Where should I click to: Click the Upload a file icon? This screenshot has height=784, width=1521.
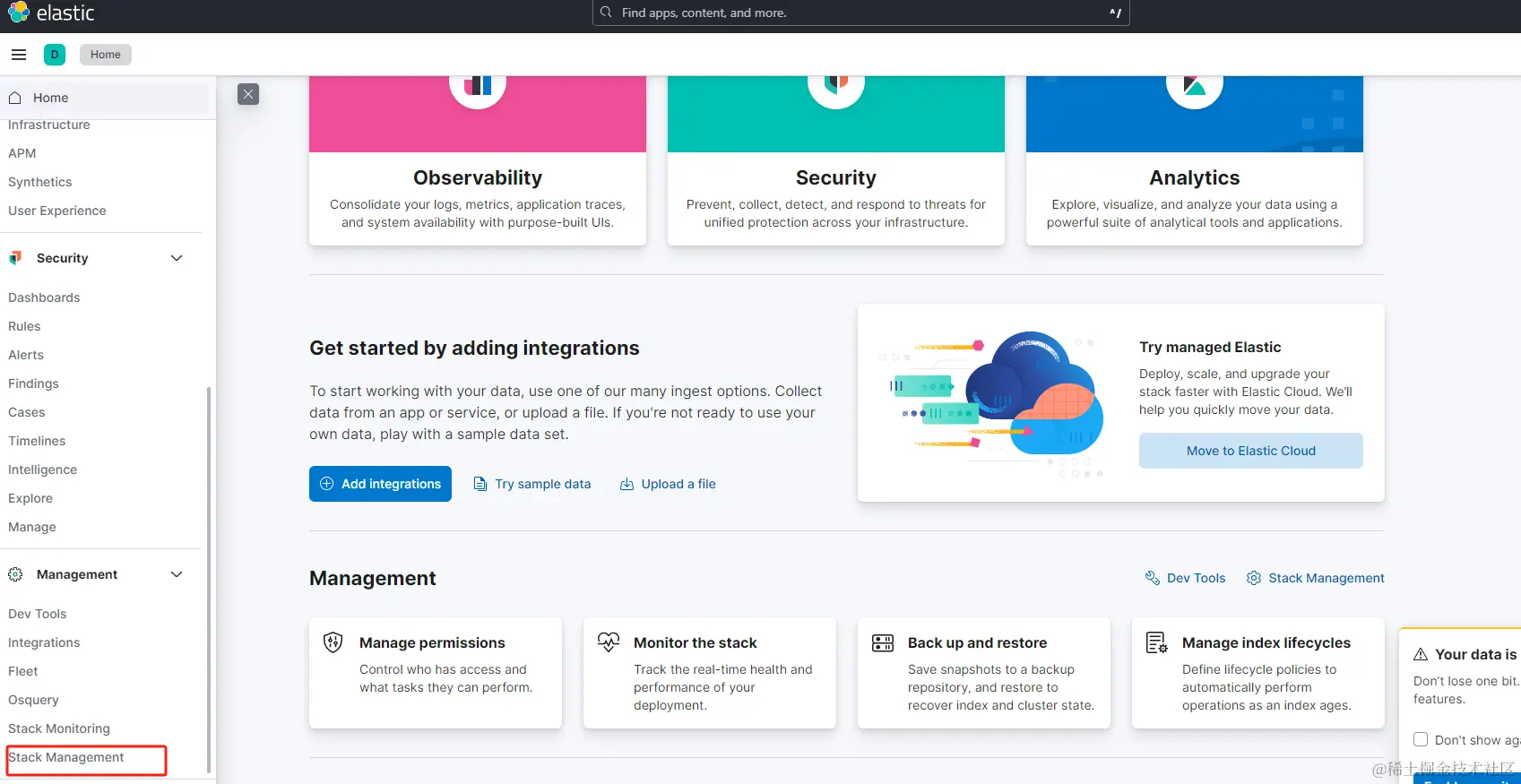tap(627, 484)
